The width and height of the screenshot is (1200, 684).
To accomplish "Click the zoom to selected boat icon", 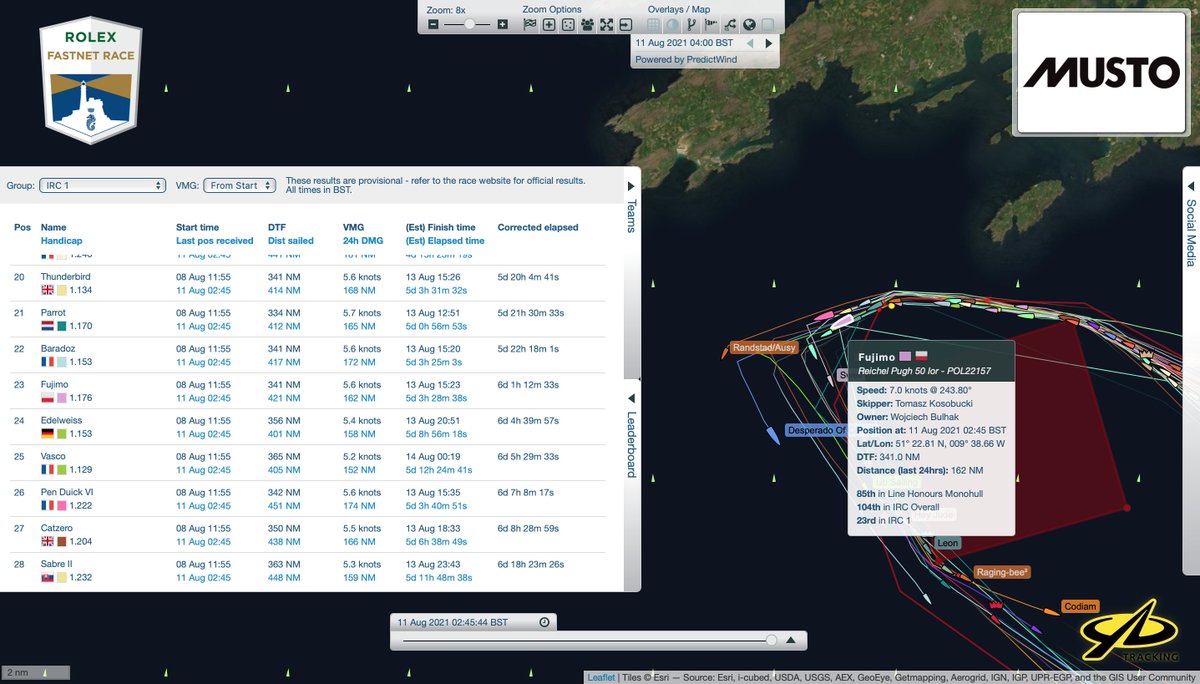I will pyautogui.click(x=549, y=25).
